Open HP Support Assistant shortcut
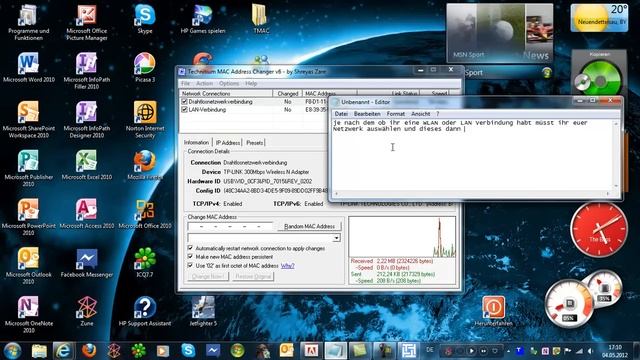The height and width of the screenshot is (360, 640). coord(145,312)
